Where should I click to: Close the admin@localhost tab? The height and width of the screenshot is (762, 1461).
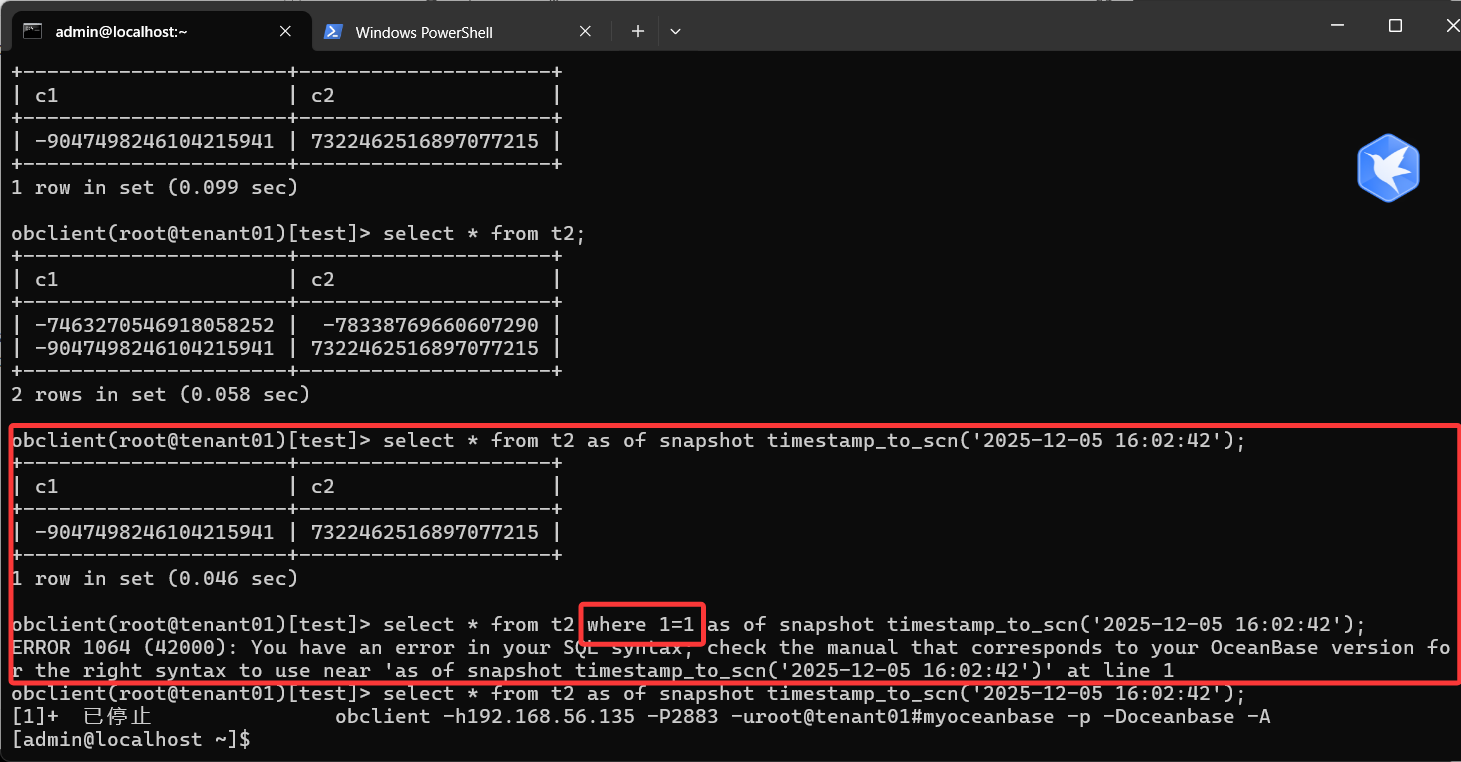click(x=285, y=31)
